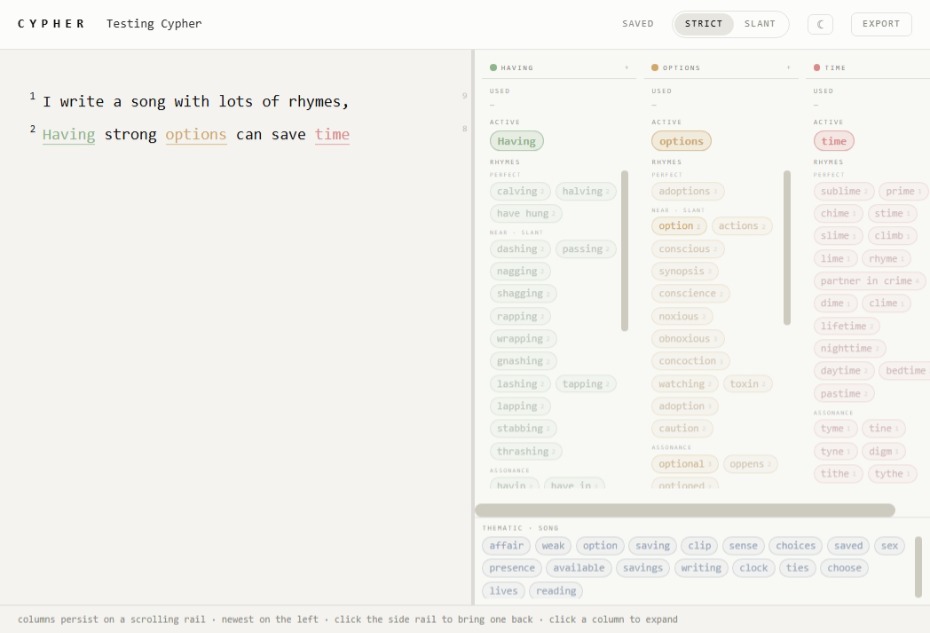Screen dimensions: 930x633
Task: Switch rhyme mode to SLANT
Action: [x=760, y=24]
